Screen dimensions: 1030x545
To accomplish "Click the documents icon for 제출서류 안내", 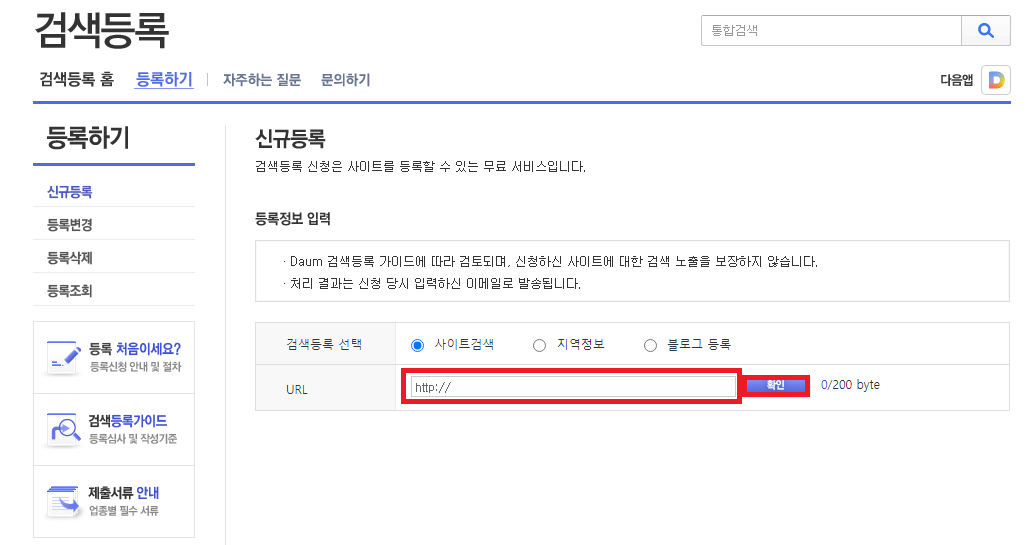I will pyautogui.click(x=63, y=502).
